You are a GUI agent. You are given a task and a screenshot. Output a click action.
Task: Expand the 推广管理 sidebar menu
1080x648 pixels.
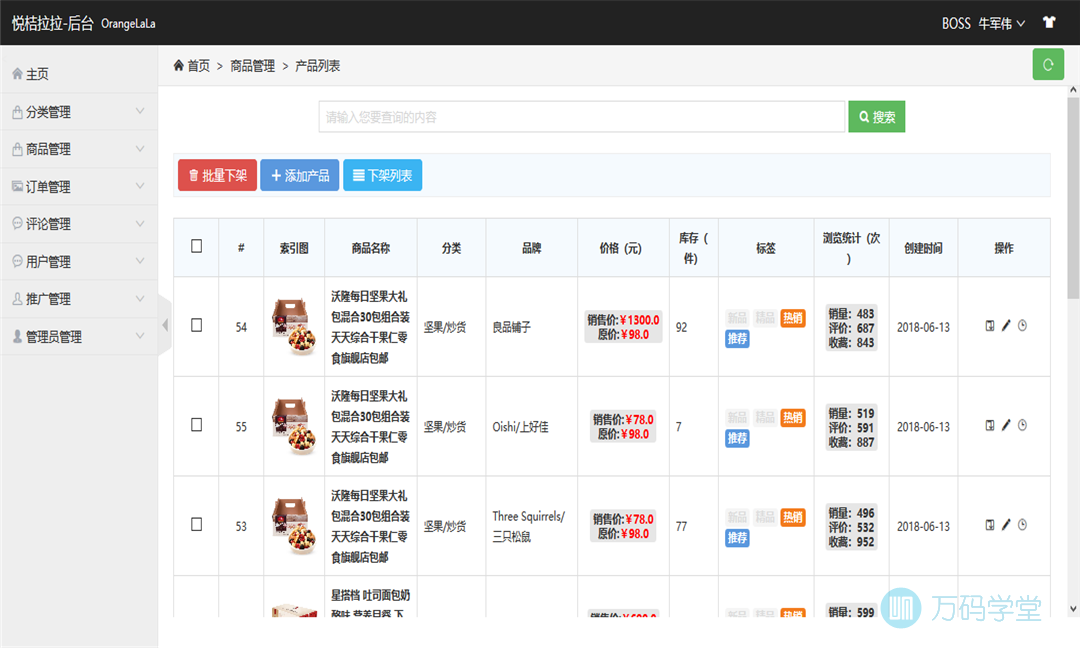[79, 299]
